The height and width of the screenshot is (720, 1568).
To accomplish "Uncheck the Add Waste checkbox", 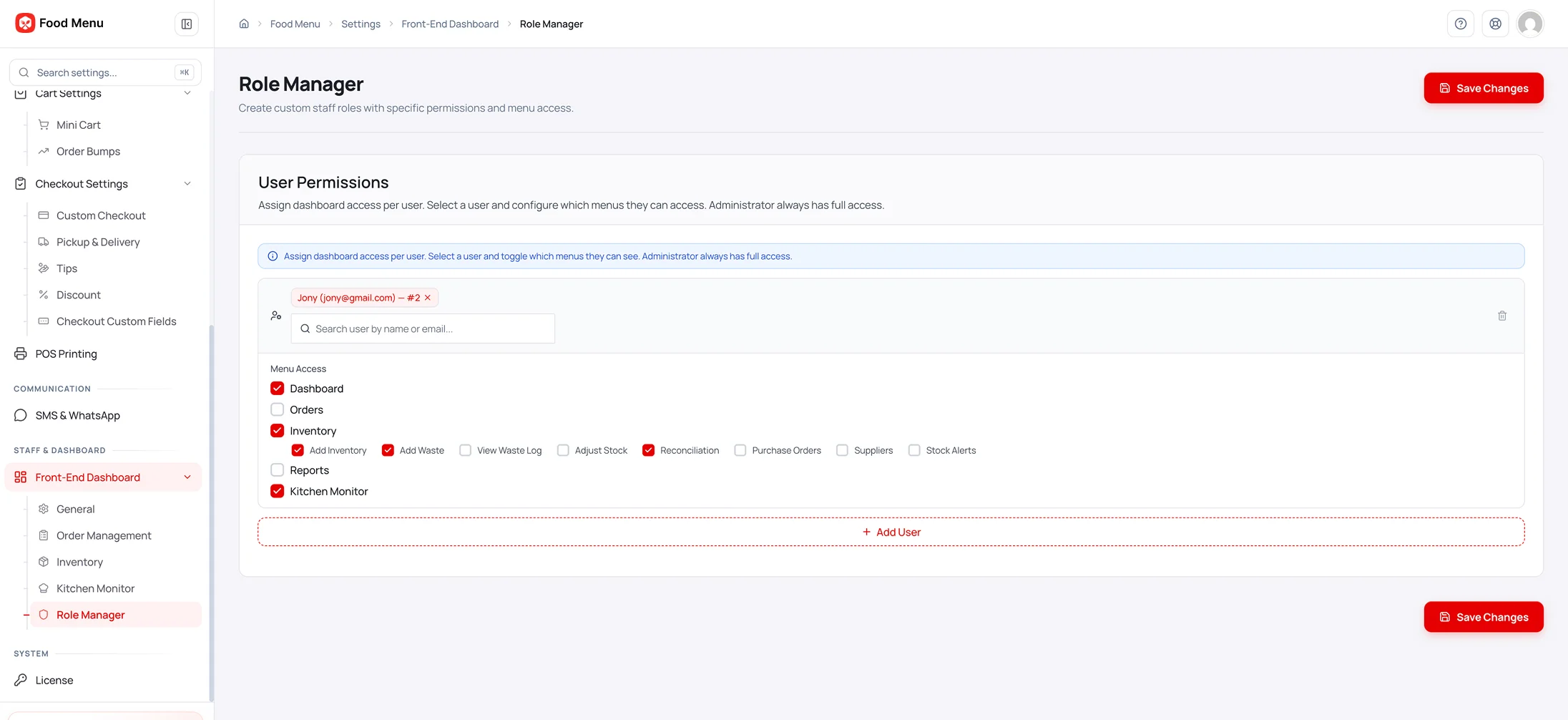I will point(388,450).
